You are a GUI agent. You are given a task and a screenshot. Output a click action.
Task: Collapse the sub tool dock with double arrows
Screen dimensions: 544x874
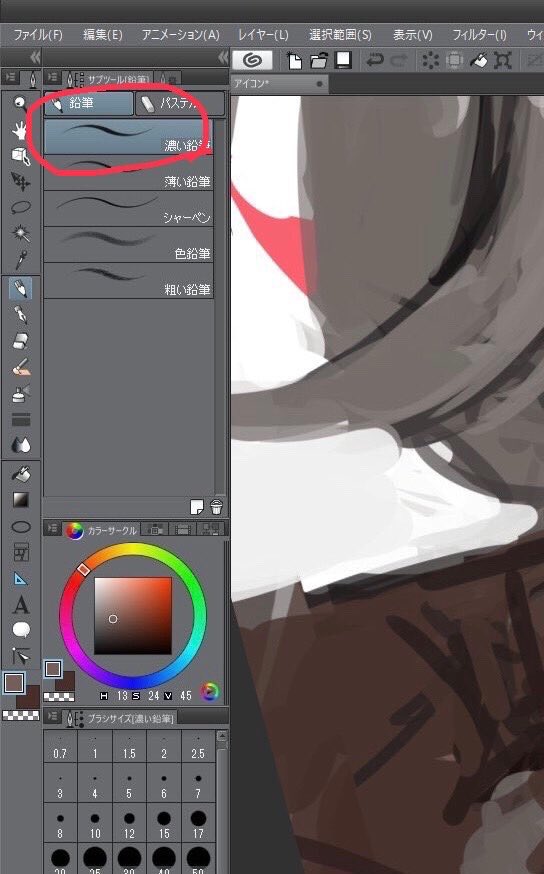coord(223,56)
